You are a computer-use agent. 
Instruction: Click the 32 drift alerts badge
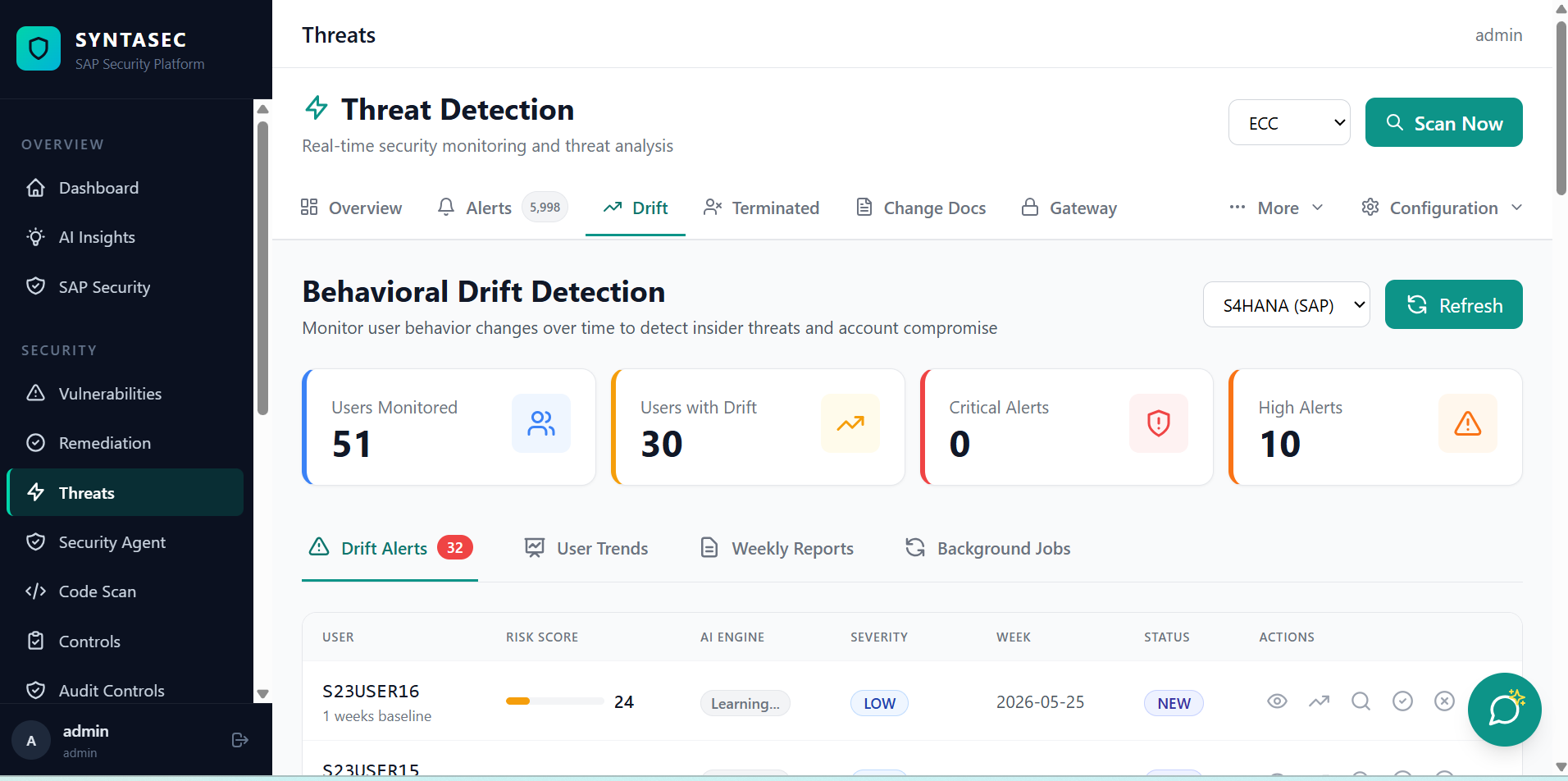pos(455,547)
